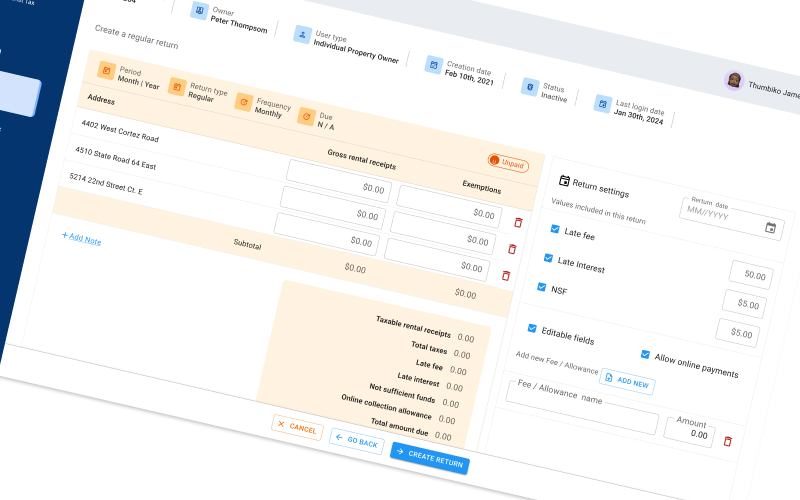Click the orange Due clock icon
Viewport: 800px width, 500px height.
[307, 117]
